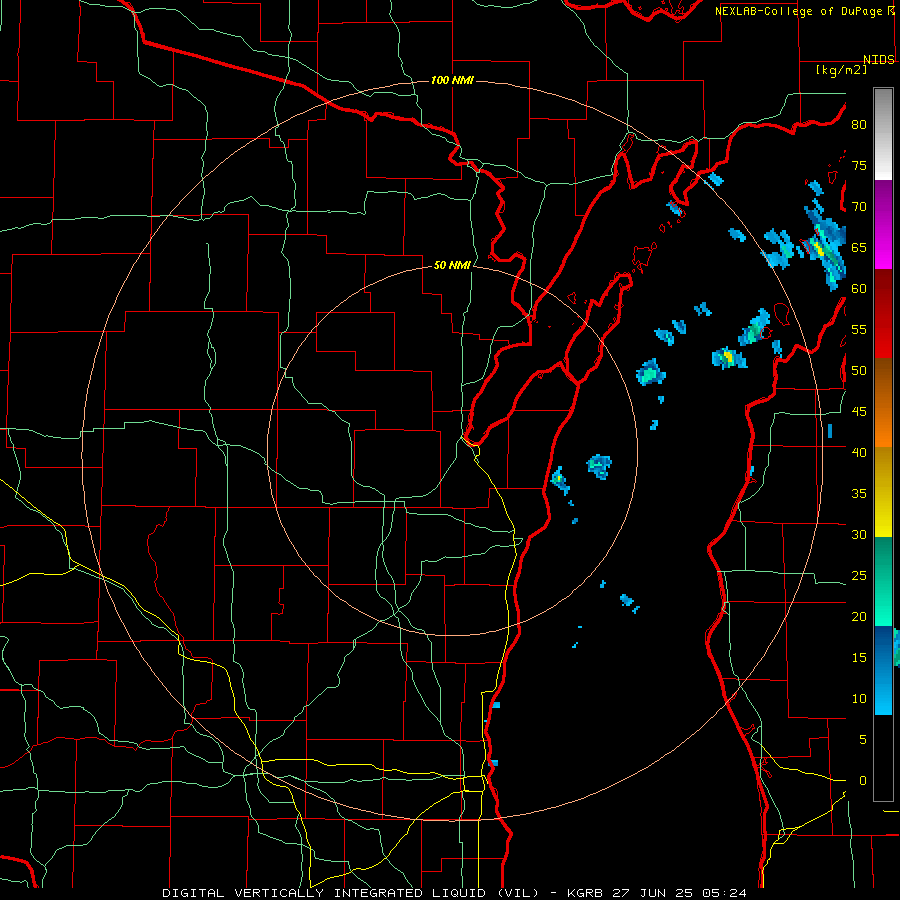Pick the red segment of the color bar
Viewport: 900px width, 900px height.
point(883,314)
